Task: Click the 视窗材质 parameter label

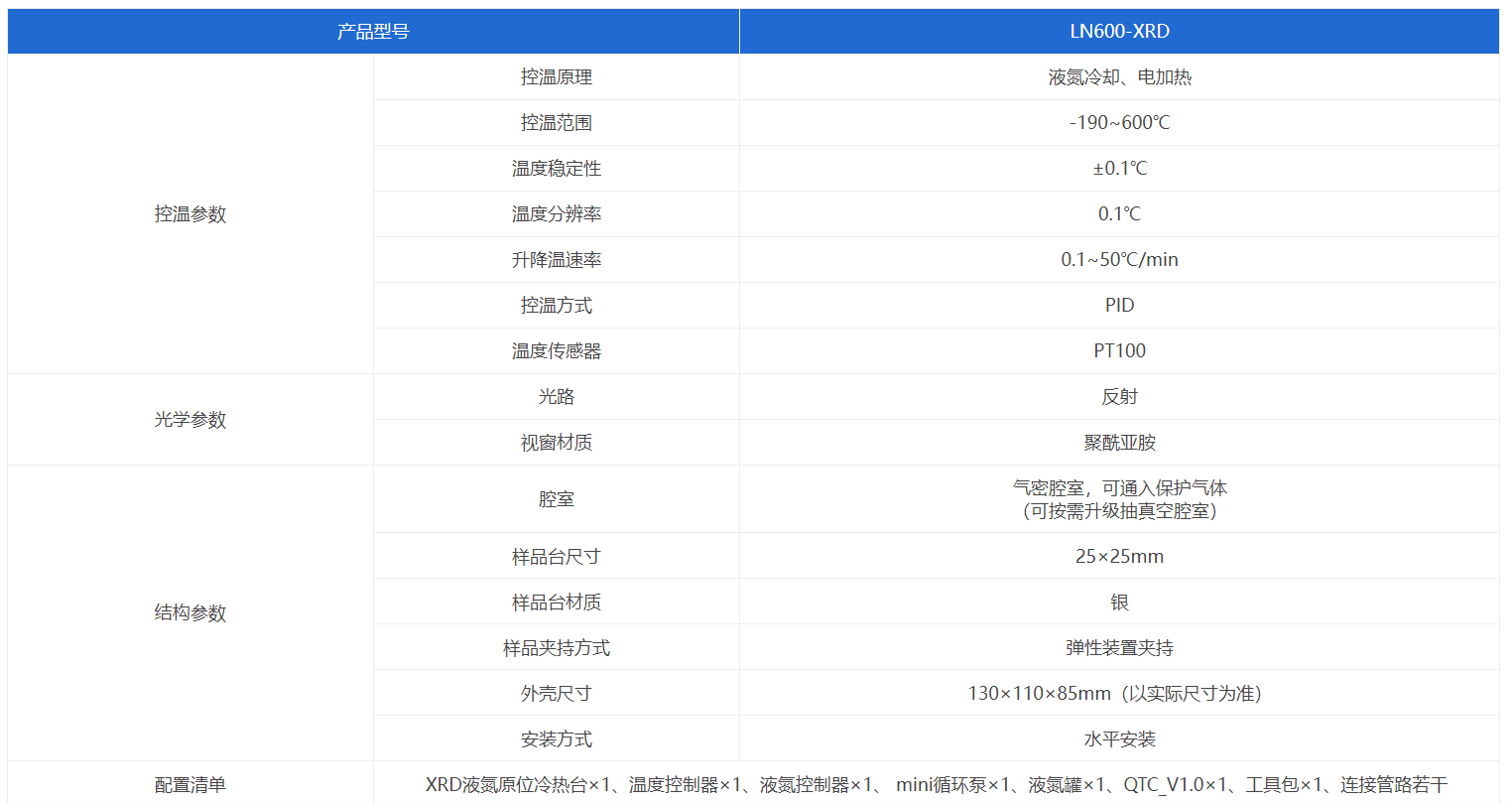Action: [x=557, y=443]
